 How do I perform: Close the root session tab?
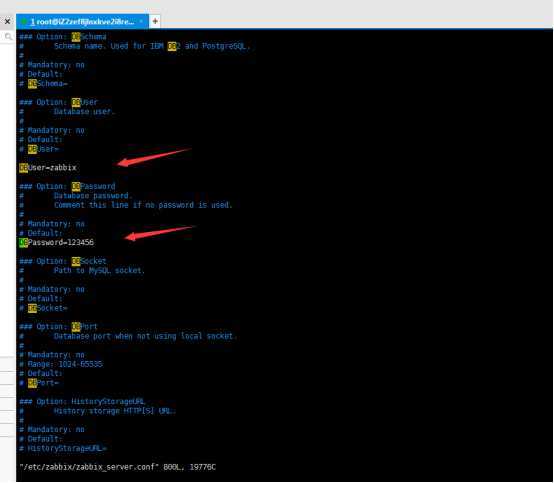(141, 22)
